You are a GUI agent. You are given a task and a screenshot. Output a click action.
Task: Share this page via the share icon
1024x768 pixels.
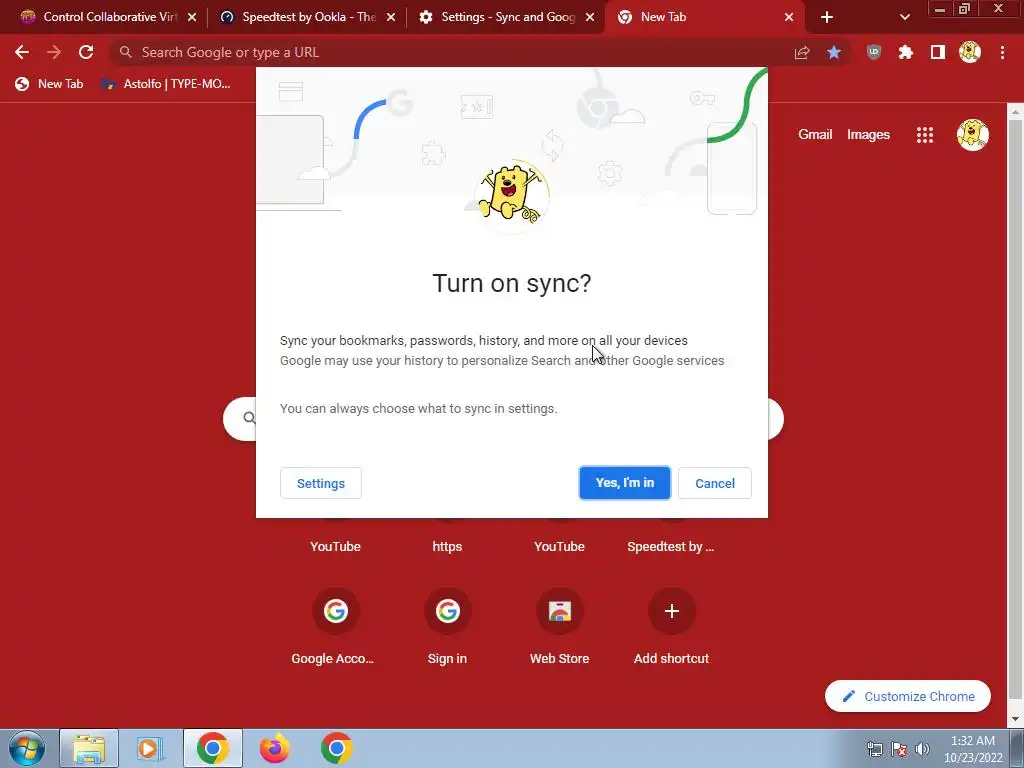tap(801, 52)
